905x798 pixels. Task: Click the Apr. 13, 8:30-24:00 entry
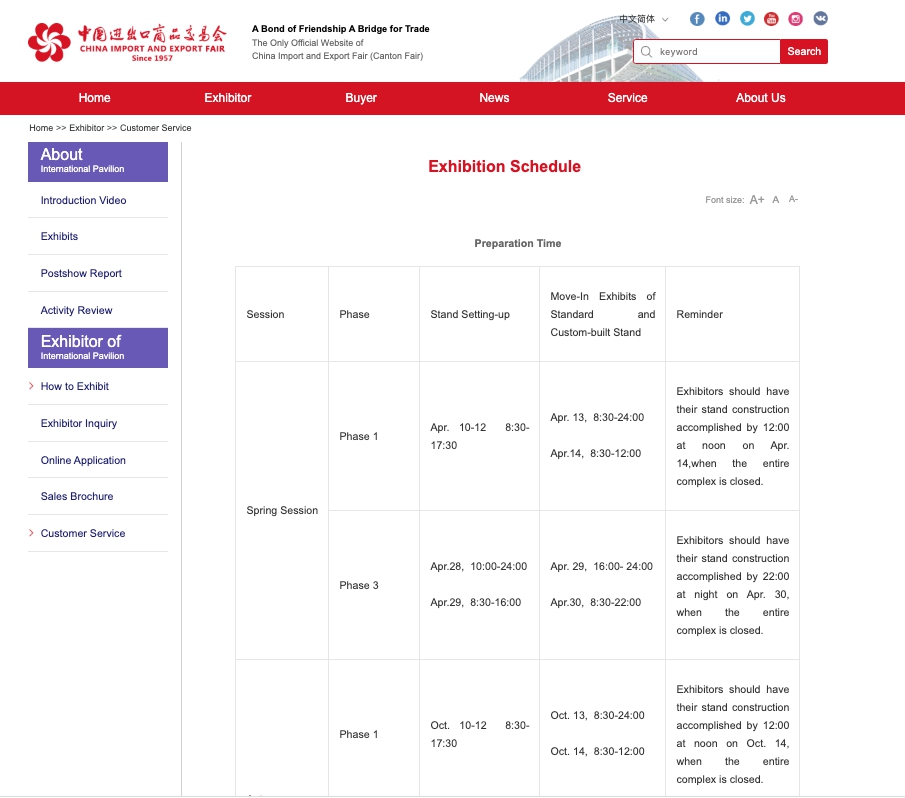pos(597,417)
